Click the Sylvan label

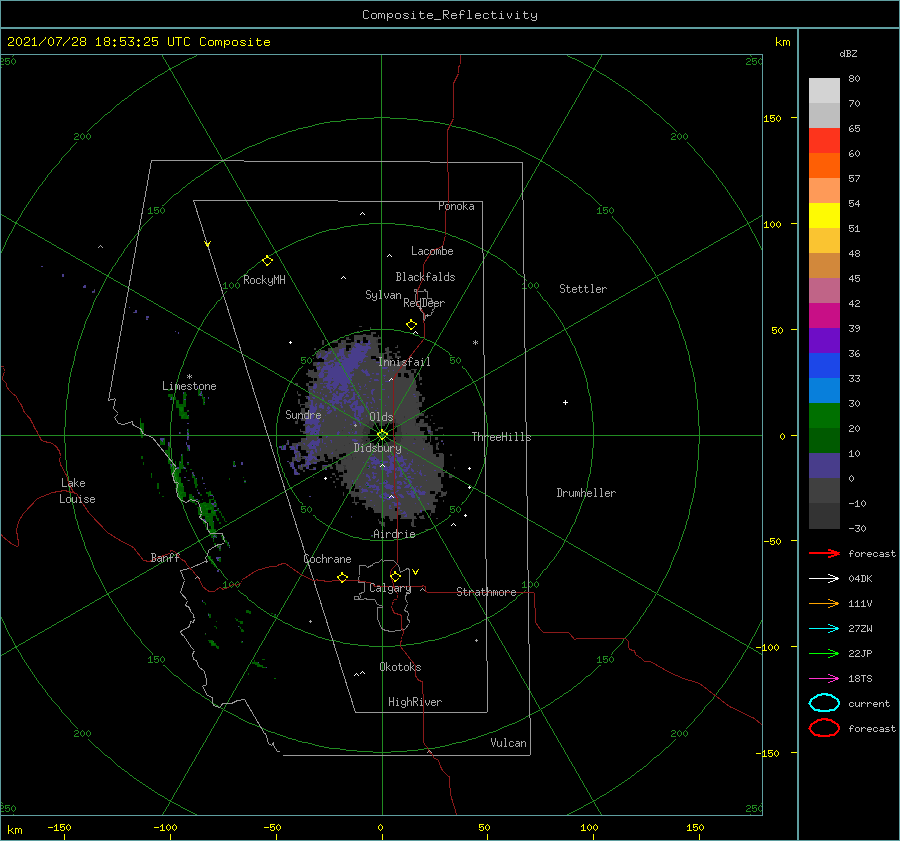[x=383, y=295]
